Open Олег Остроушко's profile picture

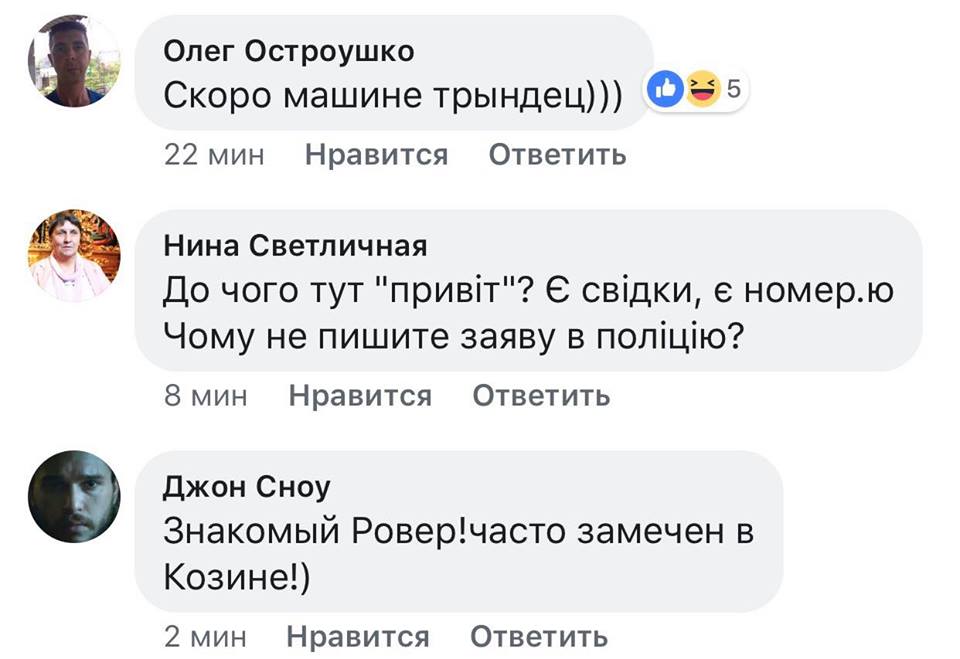73,61
